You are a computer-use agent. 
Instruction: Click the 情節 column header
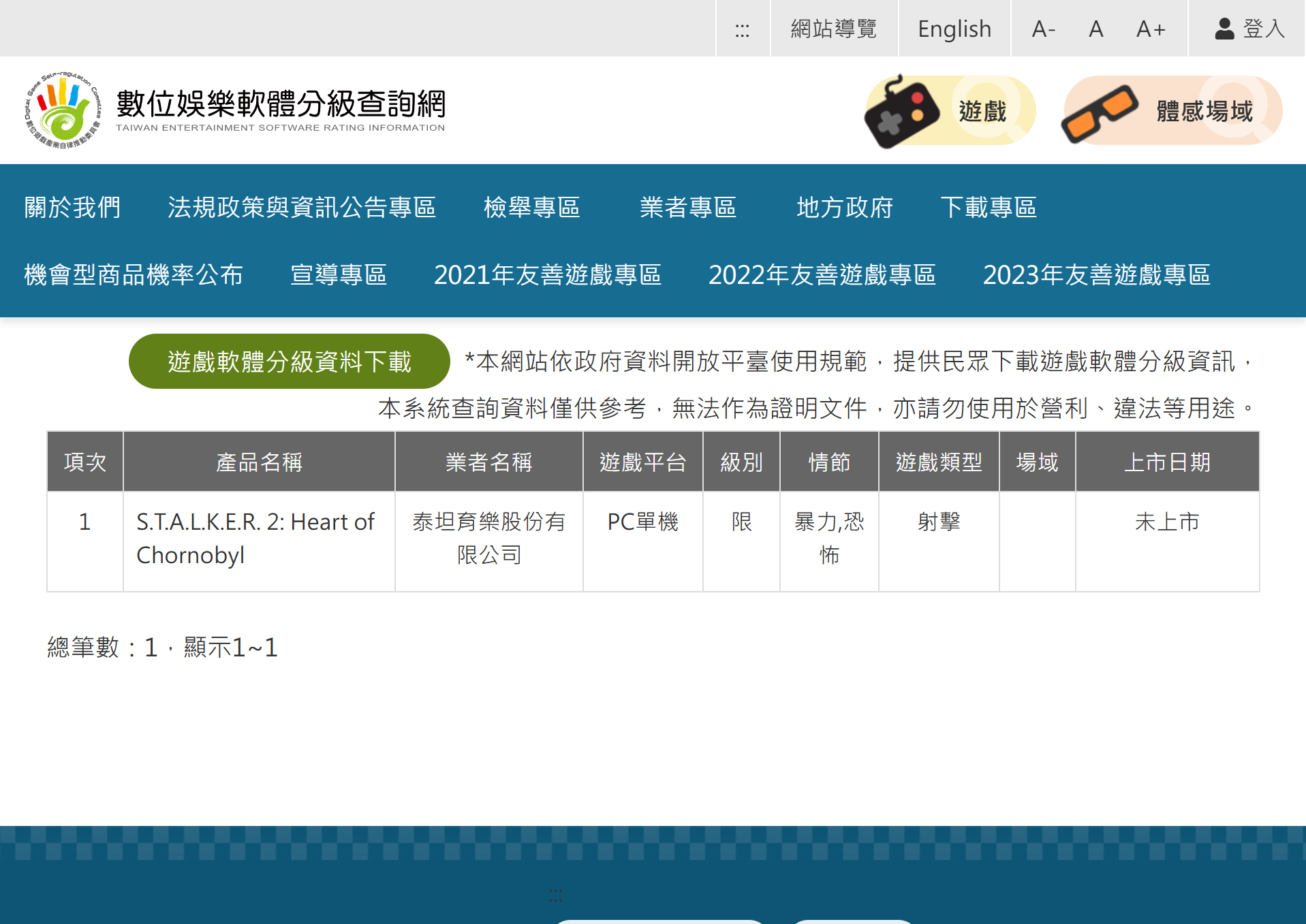click(829, 462)
